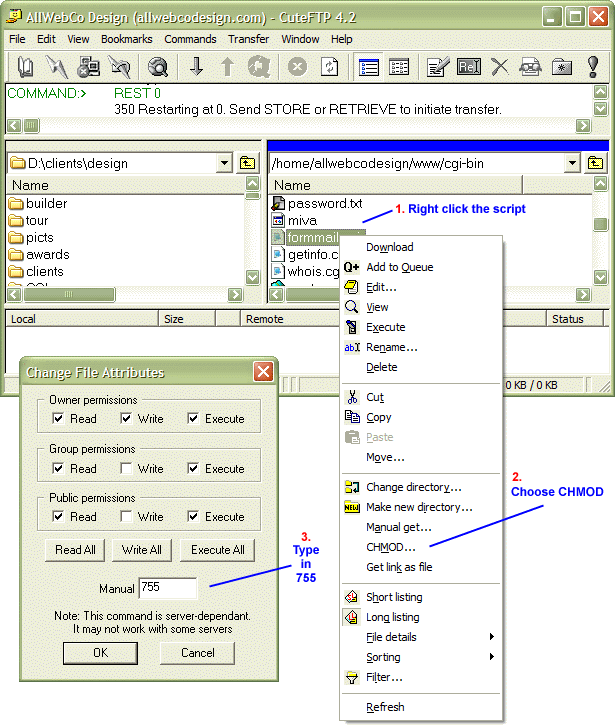Viewport: 615px width, 726px height.
Task: Click the Delete X toolbar icon
Action: click(500, 67)
